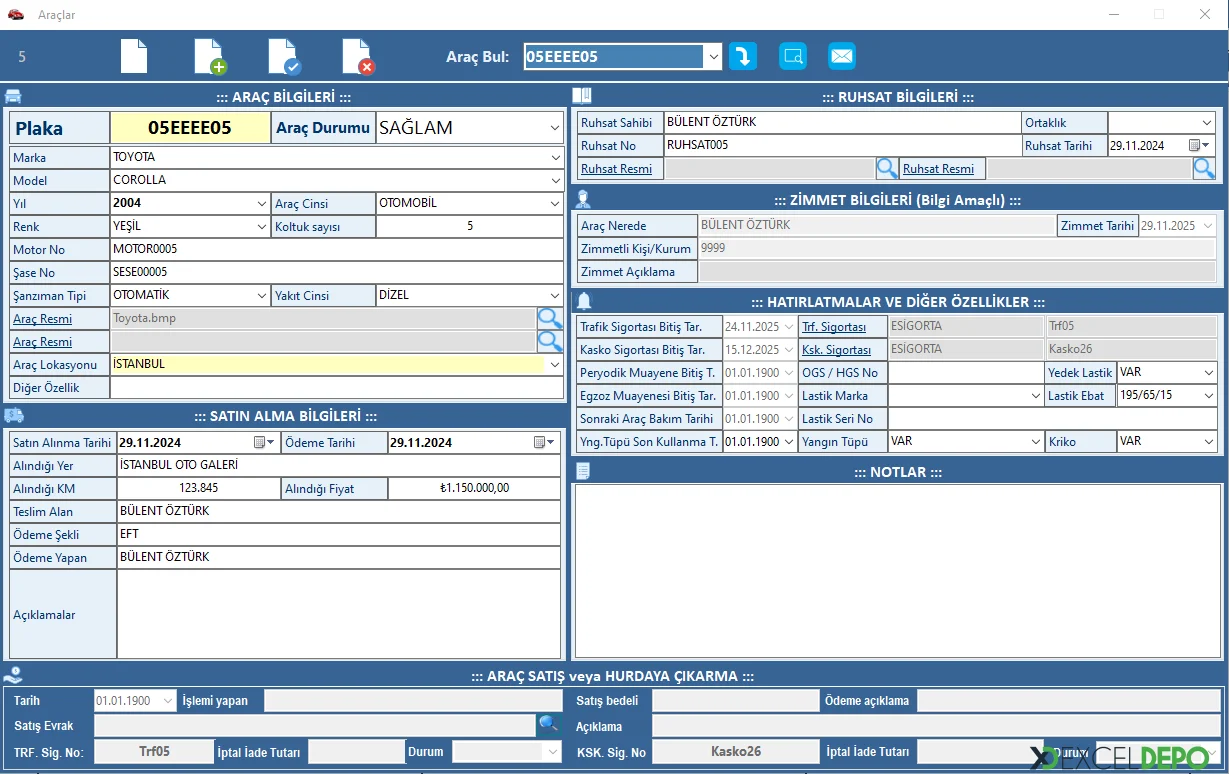Open the Ruhsat Tarihi calendar picker
The width and height of the screenshot is (1229, 774).
pos(1198,146)
